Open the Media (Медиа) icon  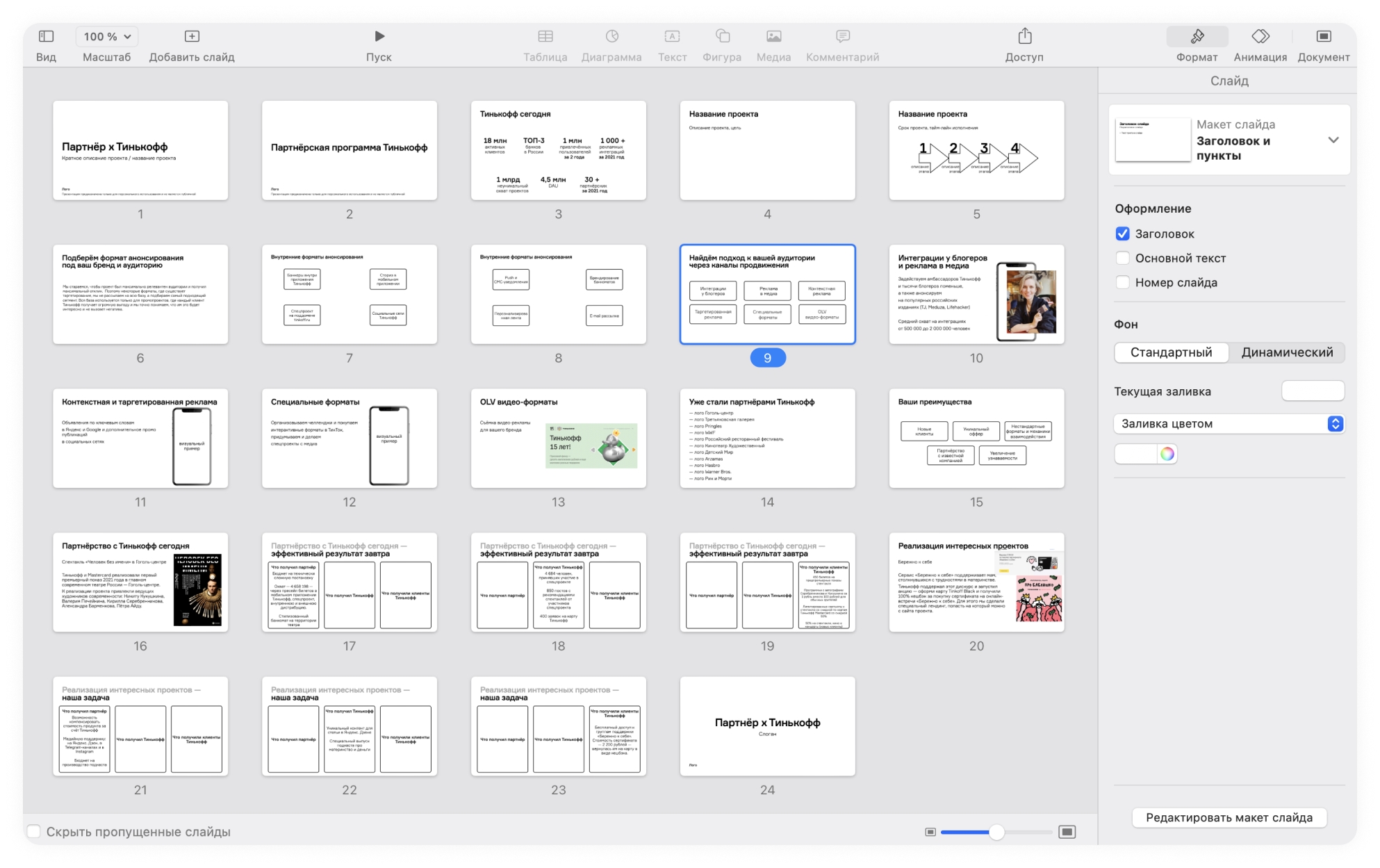[773, 36]
